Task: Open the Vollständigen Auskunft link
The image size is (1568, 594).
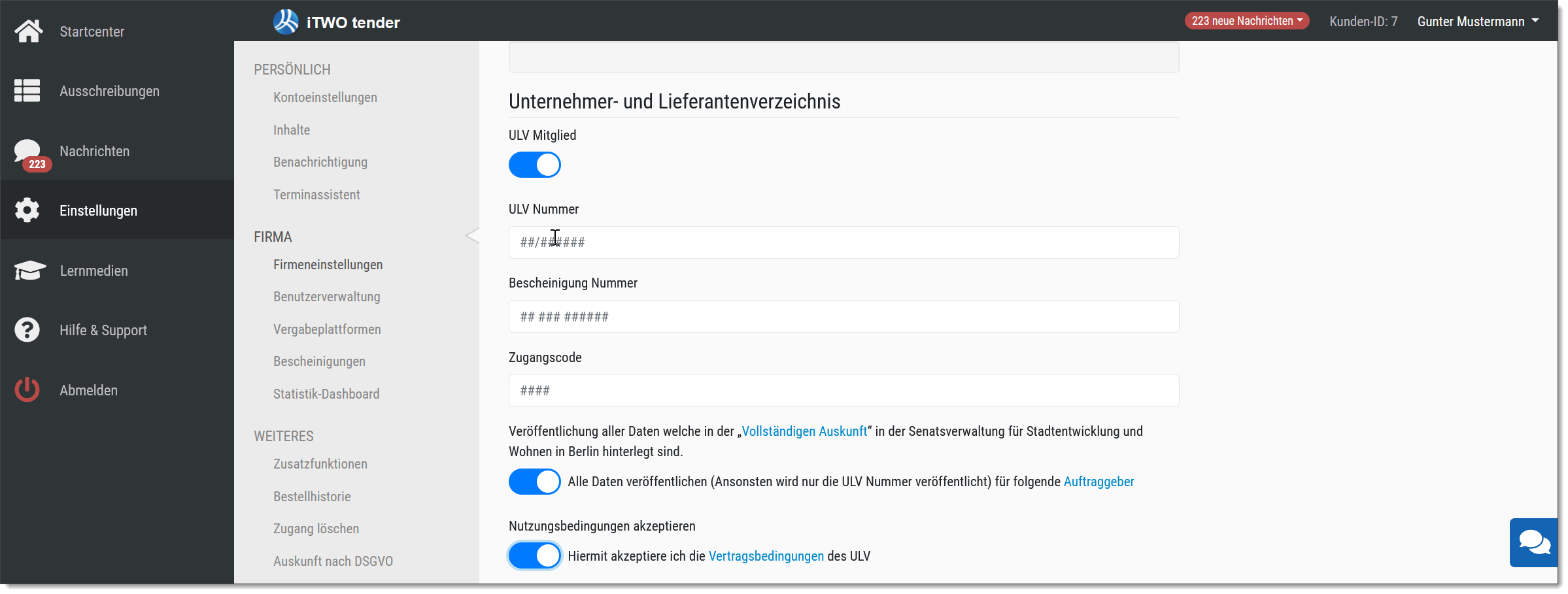Action: [x=804, y=431]
